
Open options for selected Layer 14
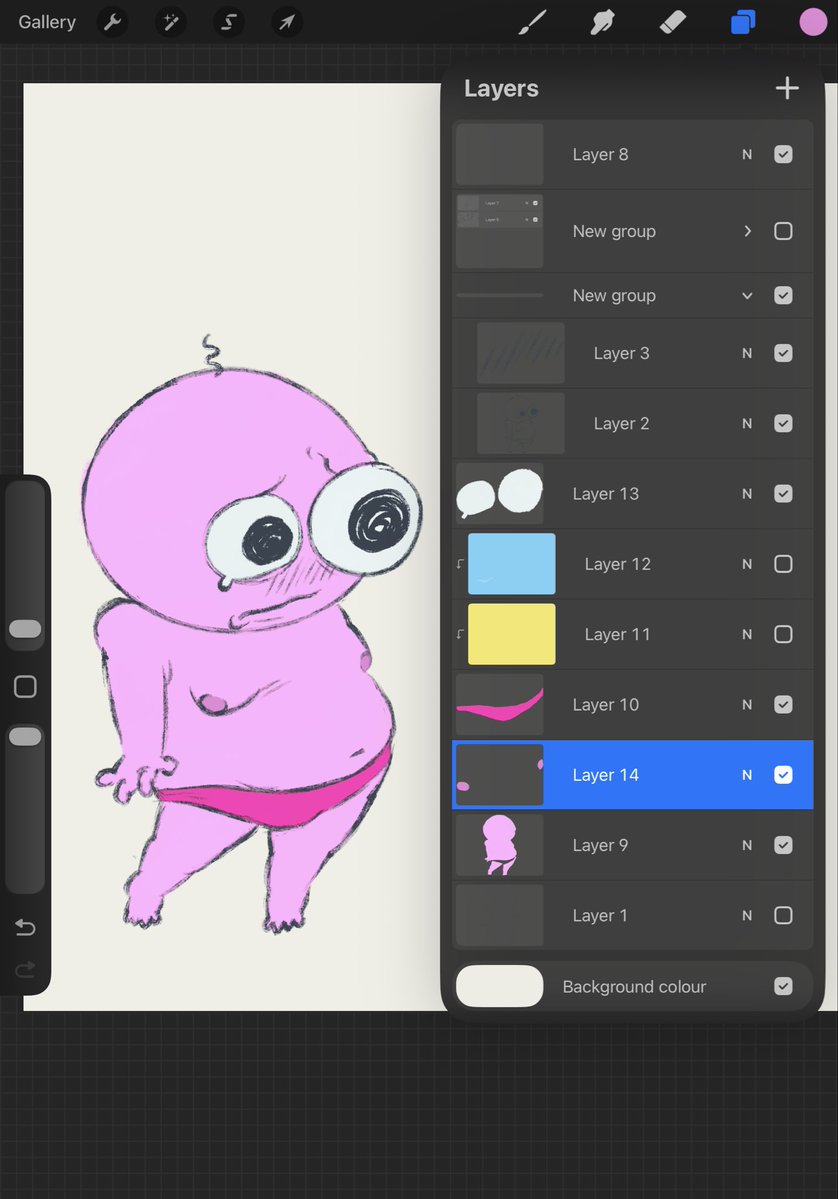[632, 775]
